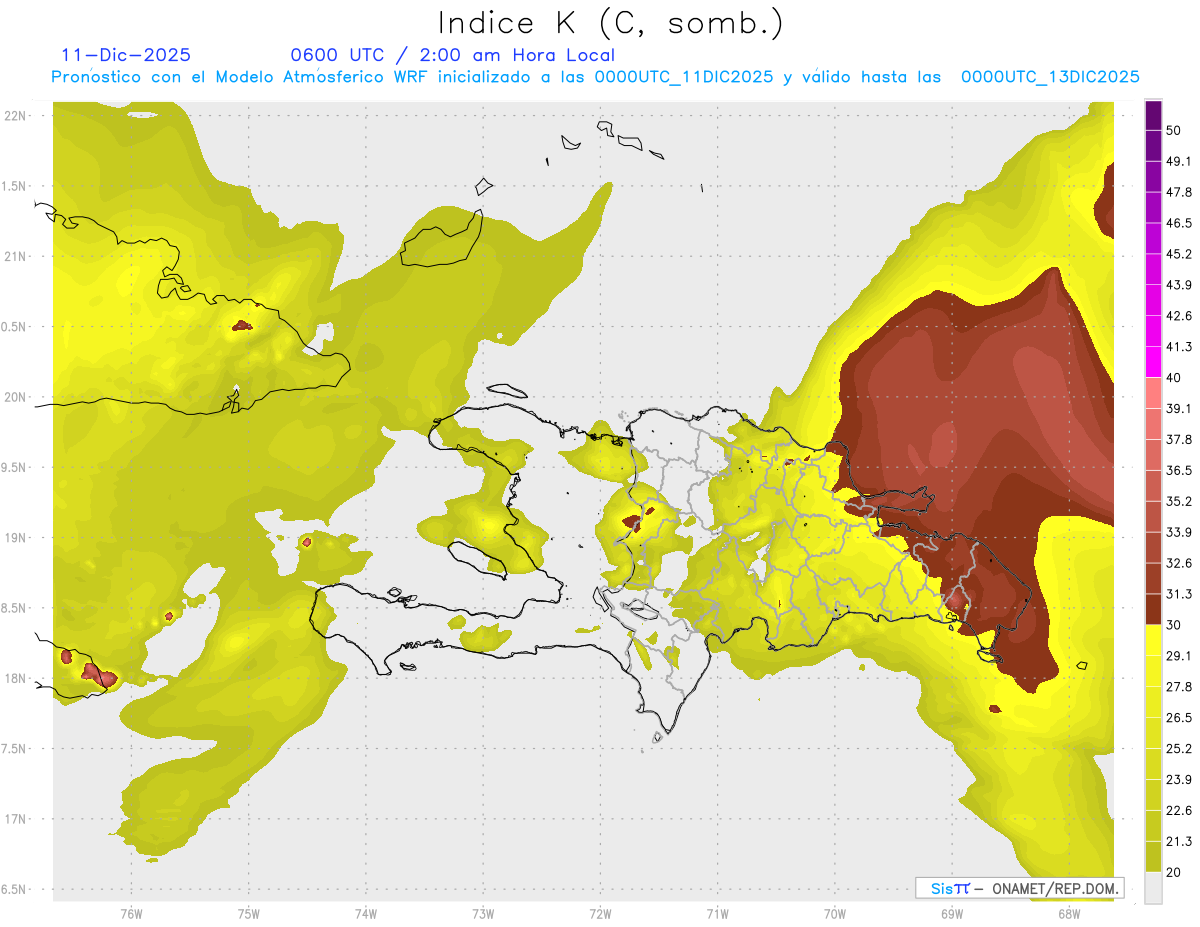Click the color scale value '30'
This screenshot has width=1200, height=927.
click(1175, 625)
